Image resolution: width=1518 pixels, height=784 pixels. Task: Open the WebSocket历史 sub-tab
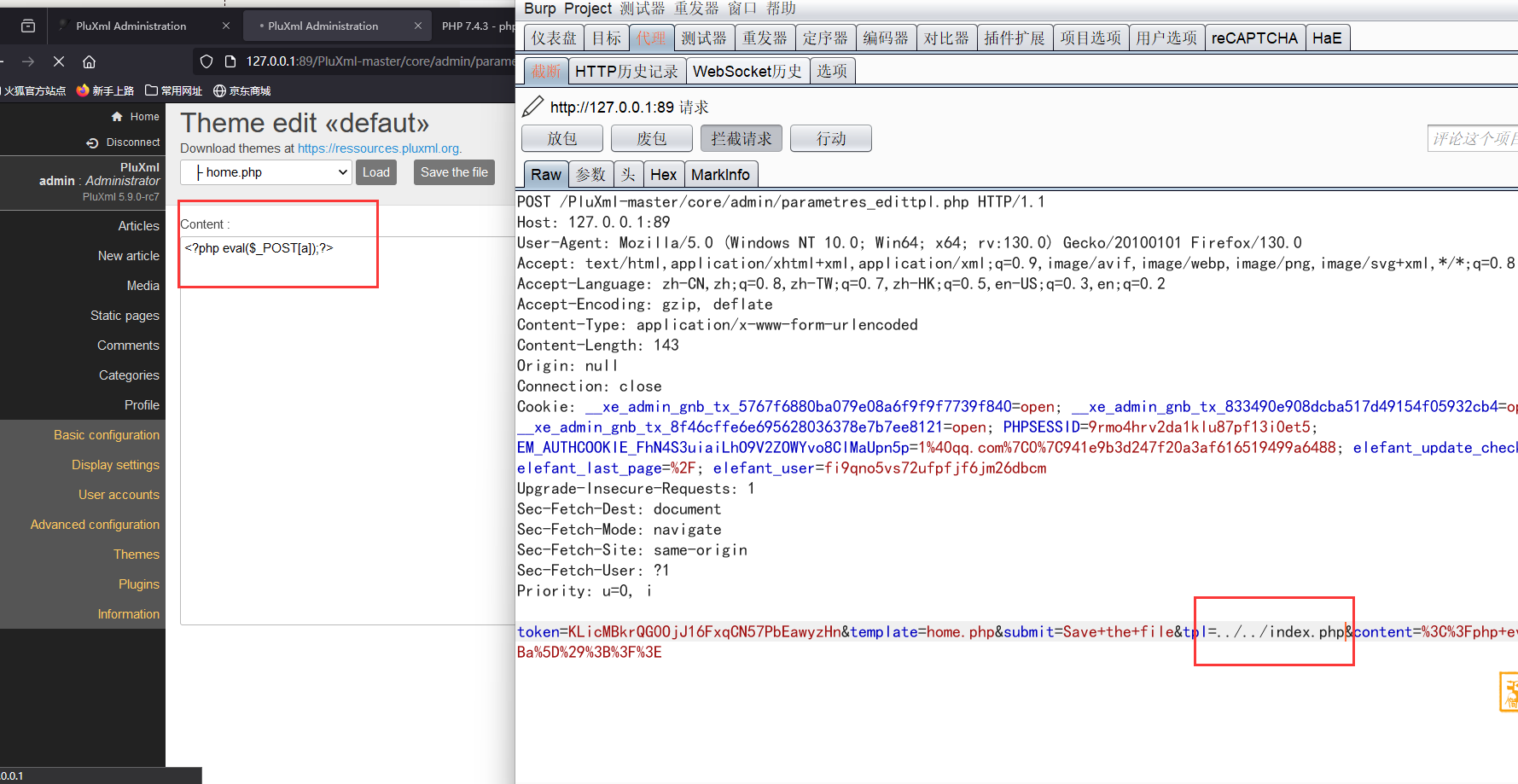tap(747, 71)
